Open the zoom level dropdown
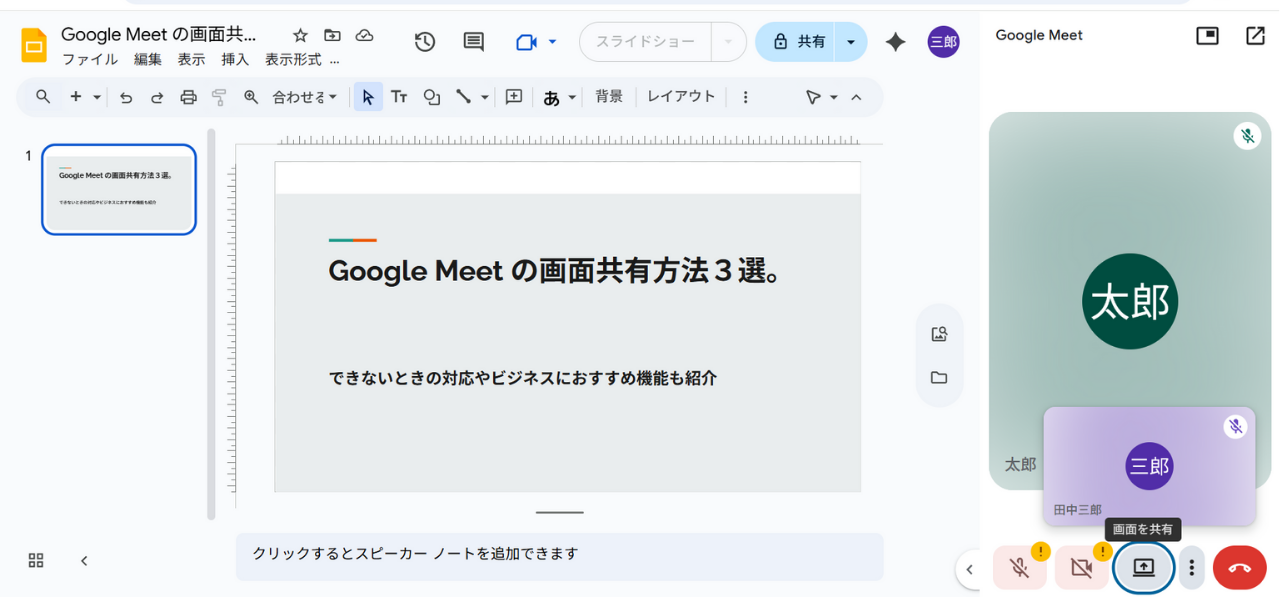This screenshot has height=597, width=1280. (305, 97)
